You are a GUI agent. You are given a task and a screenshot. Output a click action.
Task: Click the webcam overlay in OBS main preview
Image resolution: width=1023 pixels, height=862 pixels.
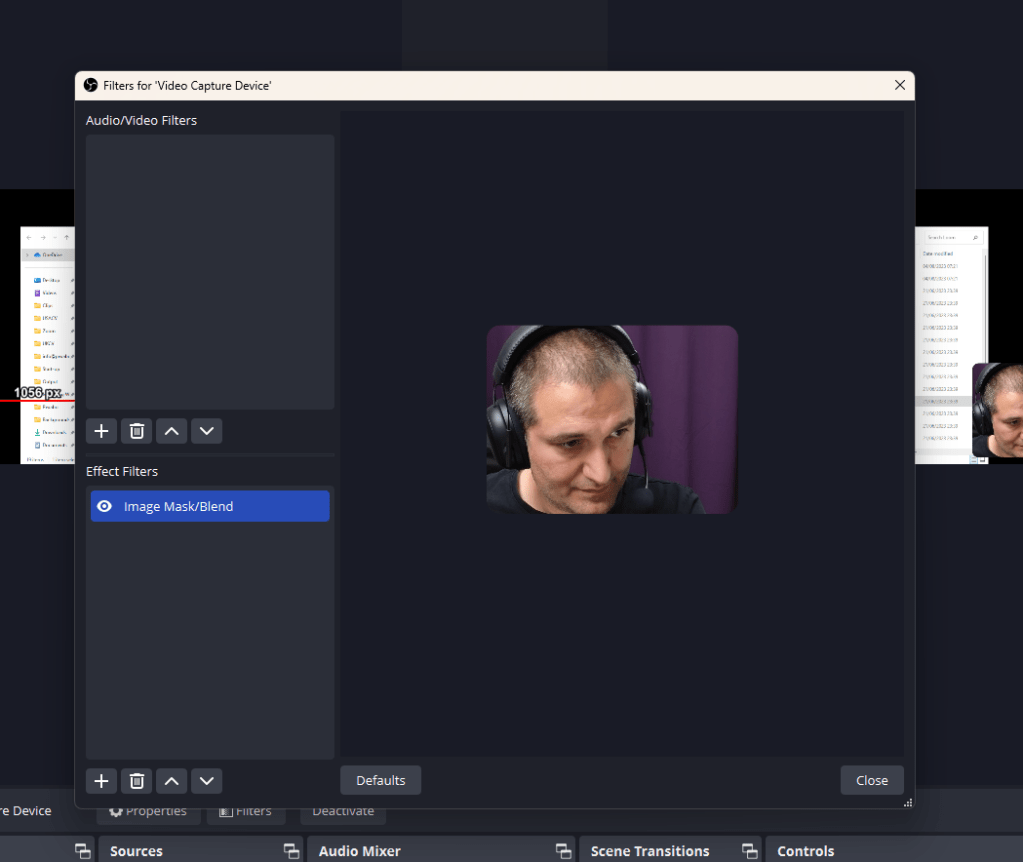click(998, 410)
